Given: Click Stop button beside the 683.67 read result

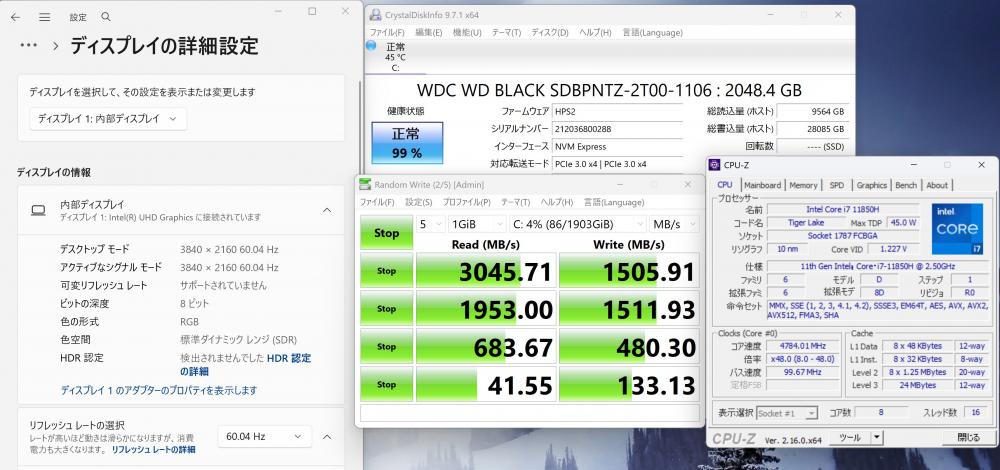Looking at the screenshot, I should [386, 346].
